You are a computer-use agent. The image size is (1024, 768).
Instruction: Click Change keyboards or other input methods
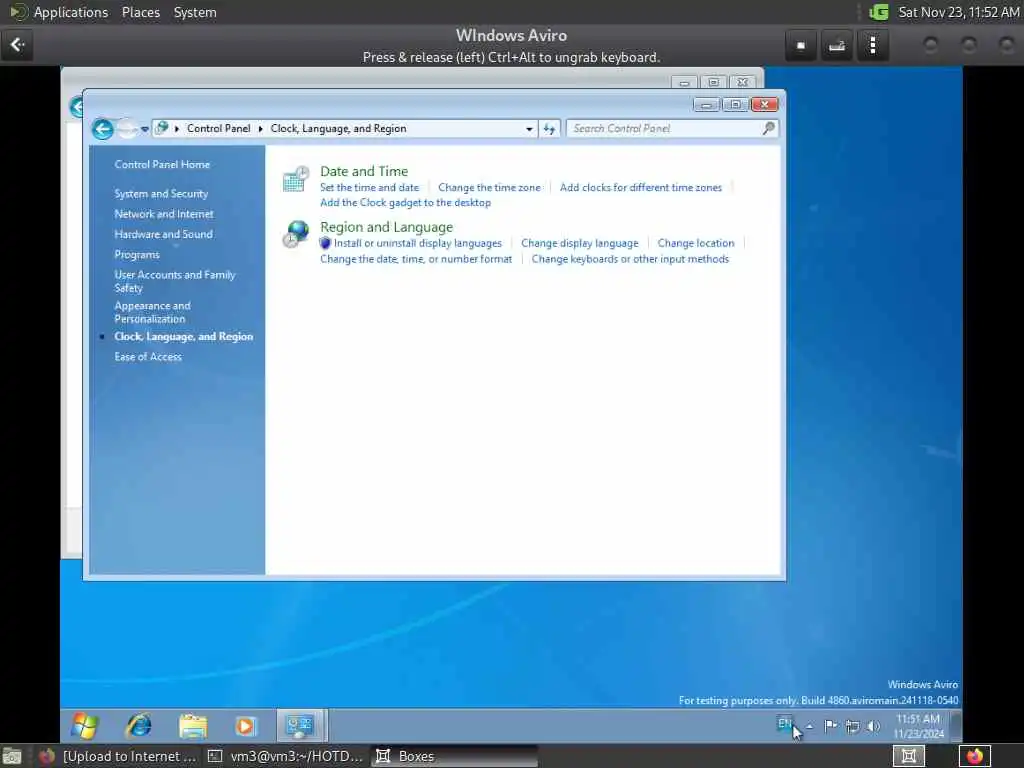(x=630, y=259)
